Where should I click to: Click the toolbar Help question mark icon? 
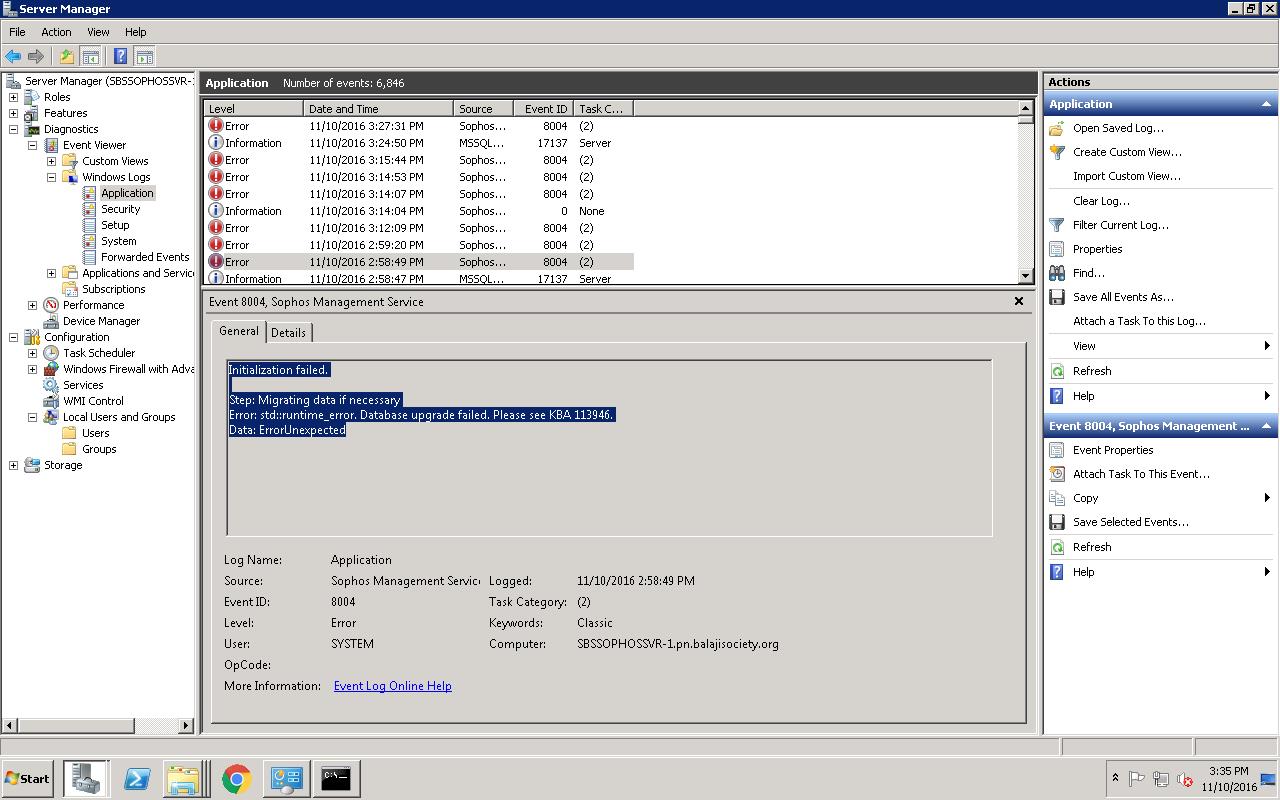[x=120, y=57]
